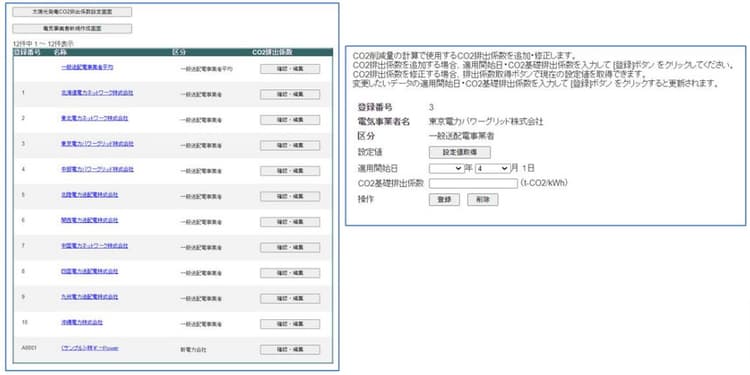Open the 関西電力送配電株式会社 link
The image size is (750, 375).
coord(89,220)
